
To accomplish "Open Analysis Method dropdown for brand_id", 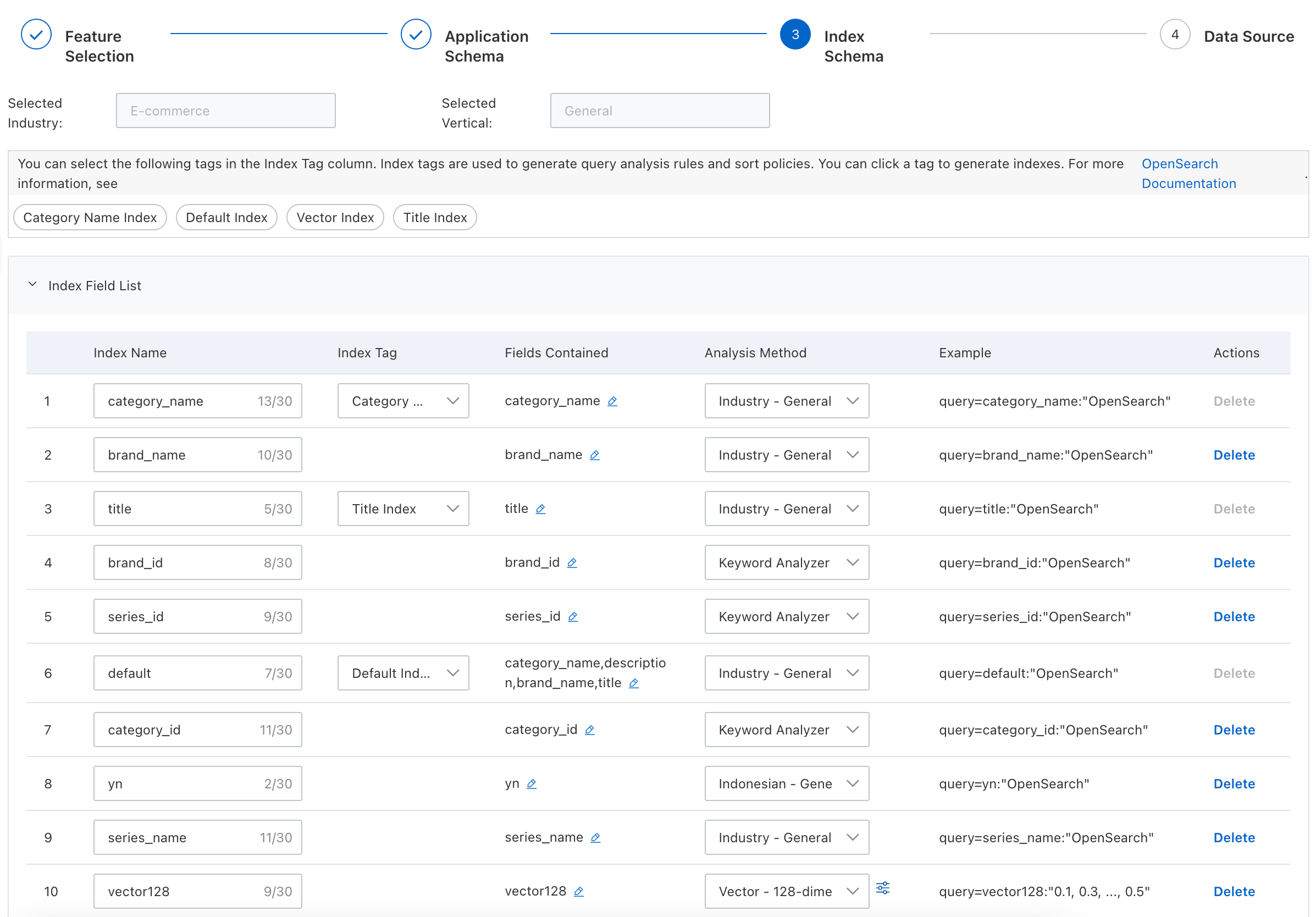I will pyautogui.click(x=787, y=563).
